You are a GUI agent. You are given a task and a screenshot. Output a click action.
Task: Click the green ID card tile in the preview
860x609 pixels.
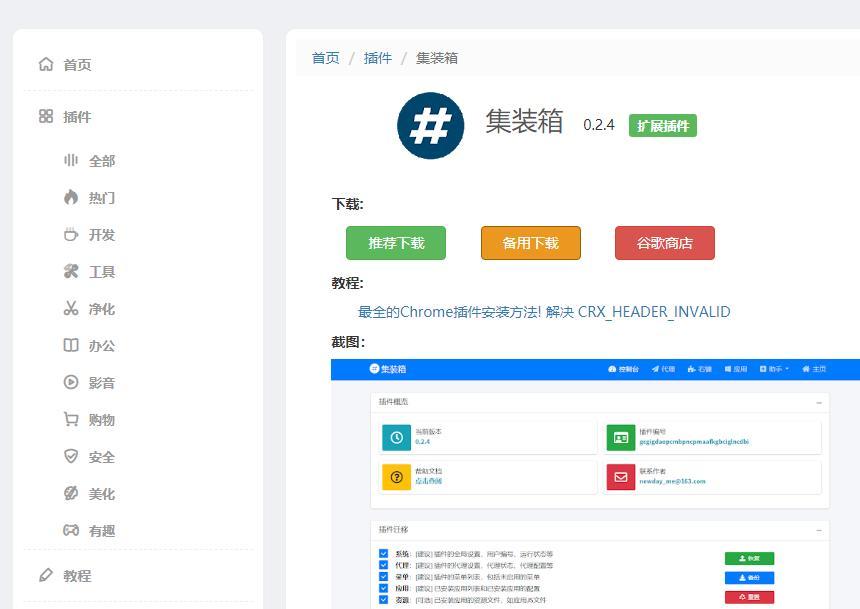tap(621, 437)
